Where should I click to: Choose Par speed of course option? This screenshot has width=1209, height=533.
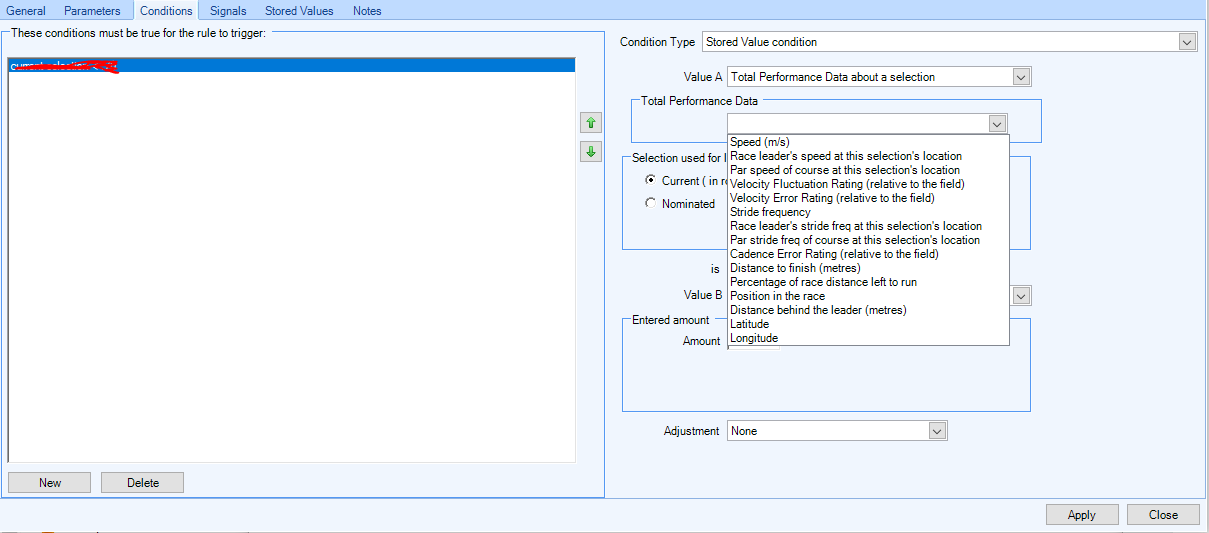pyautogui.click(x=868, y=170)
